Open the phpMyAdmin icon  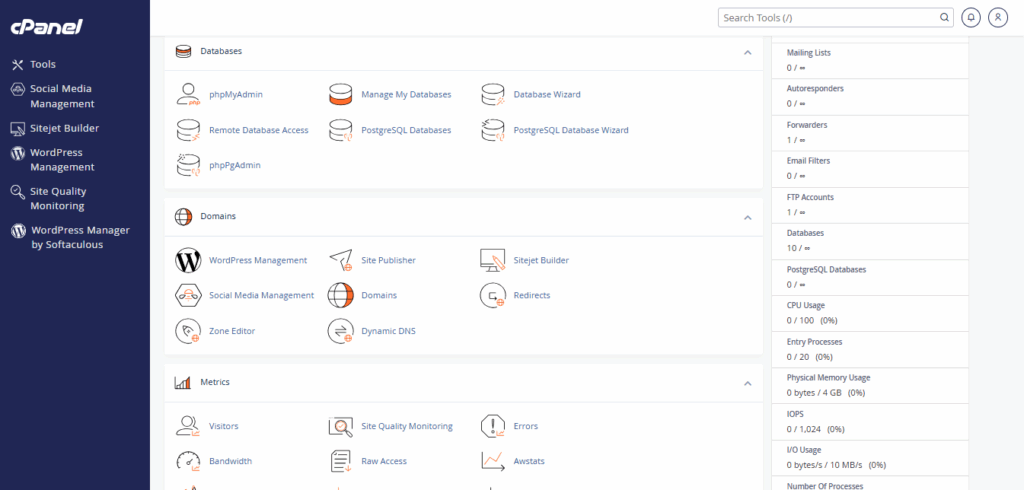point(188,94)
